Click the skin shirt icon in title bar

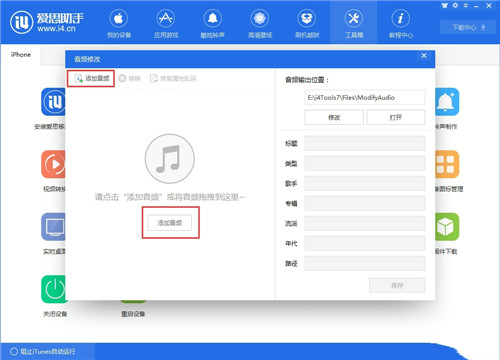coord(445,5)
